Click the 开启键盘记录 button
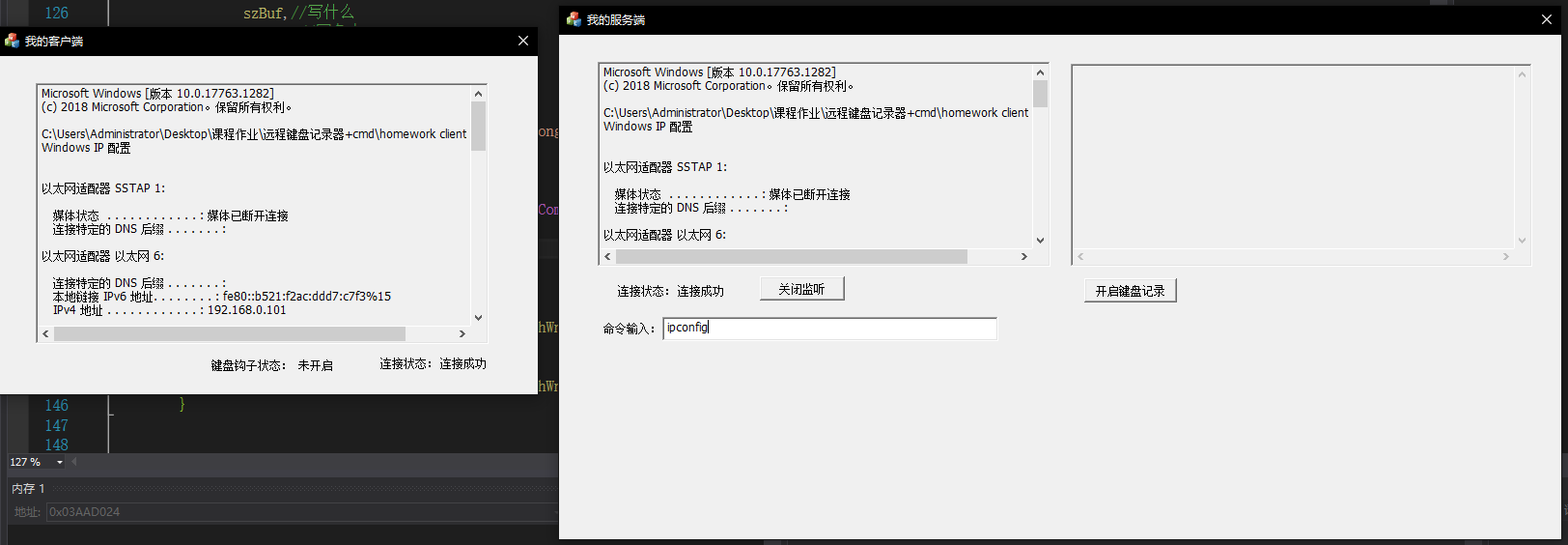The height and width of the screenshot is (545, 1568). coord(1130,291)
